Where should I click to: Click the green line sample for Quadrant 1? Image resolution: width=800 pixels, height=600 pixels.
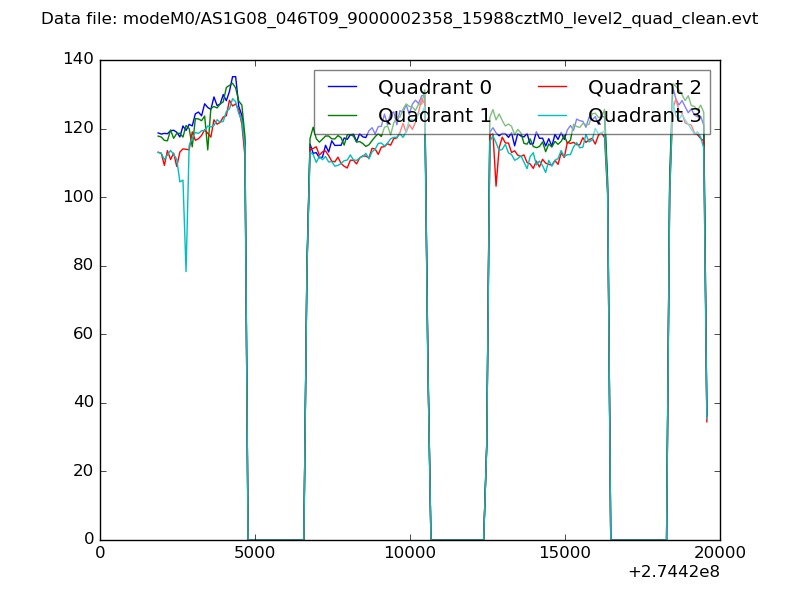point(343,115)
